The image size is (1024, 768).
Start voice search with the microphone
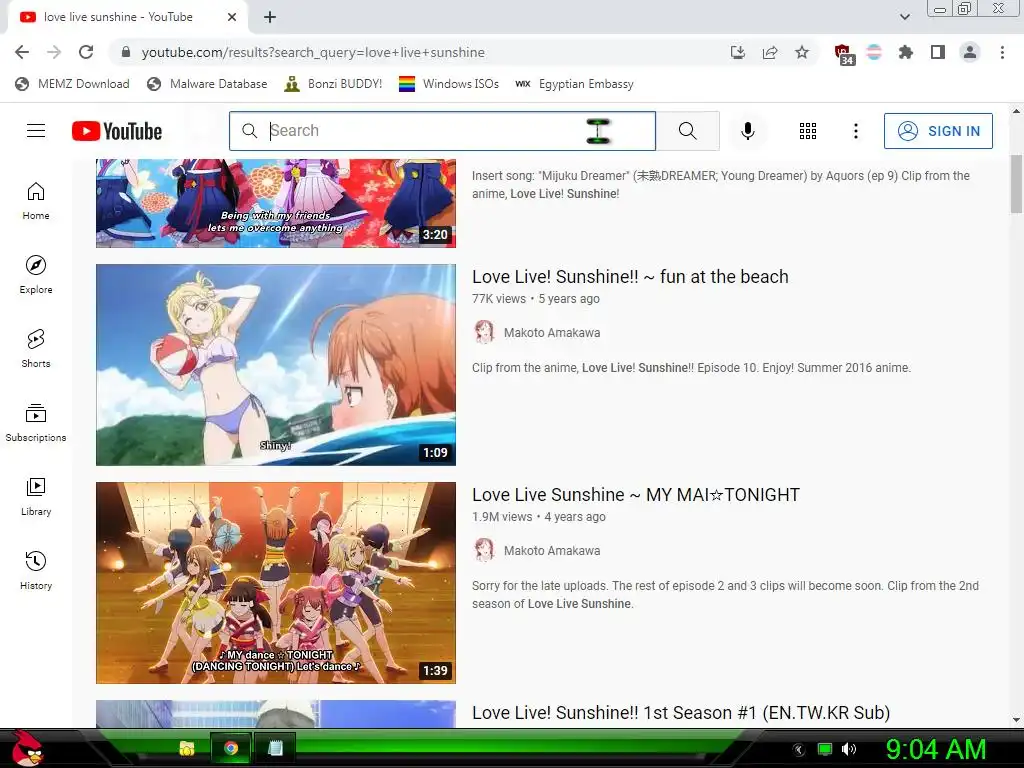[748, 131]
